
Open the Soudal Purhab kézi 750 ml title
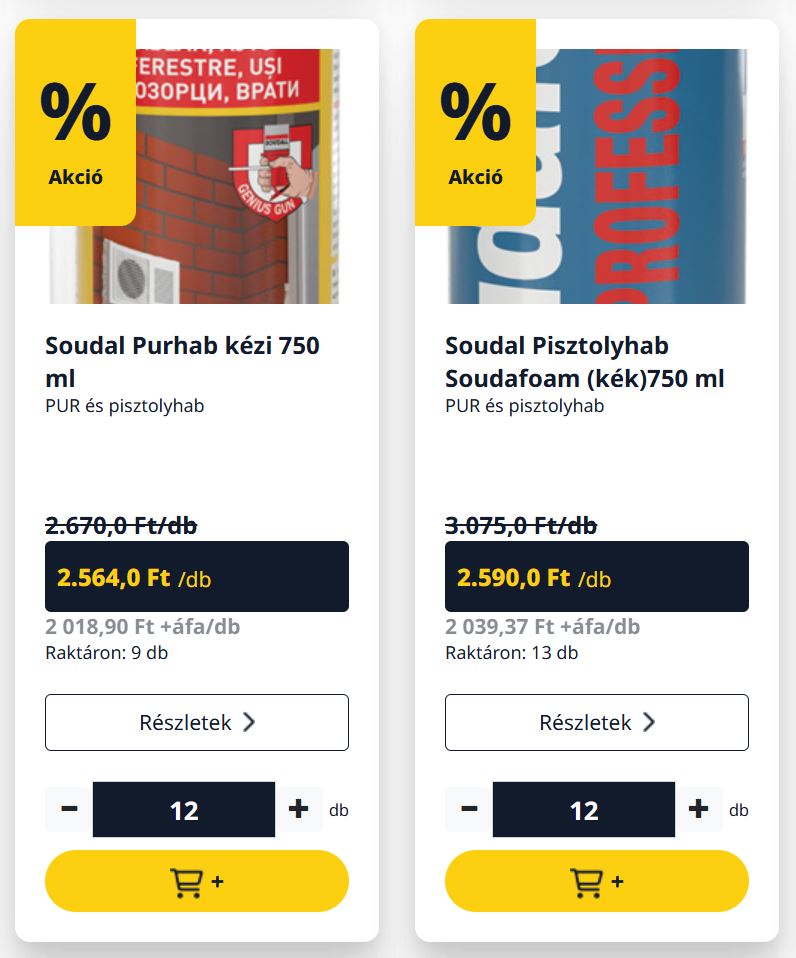182,362
